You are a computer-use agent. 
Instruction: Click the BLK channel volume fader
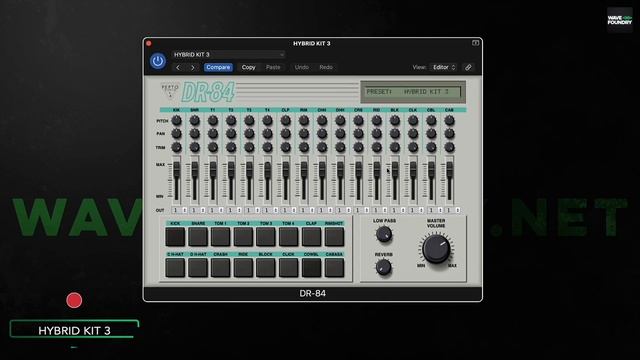[x=395, y=169]
